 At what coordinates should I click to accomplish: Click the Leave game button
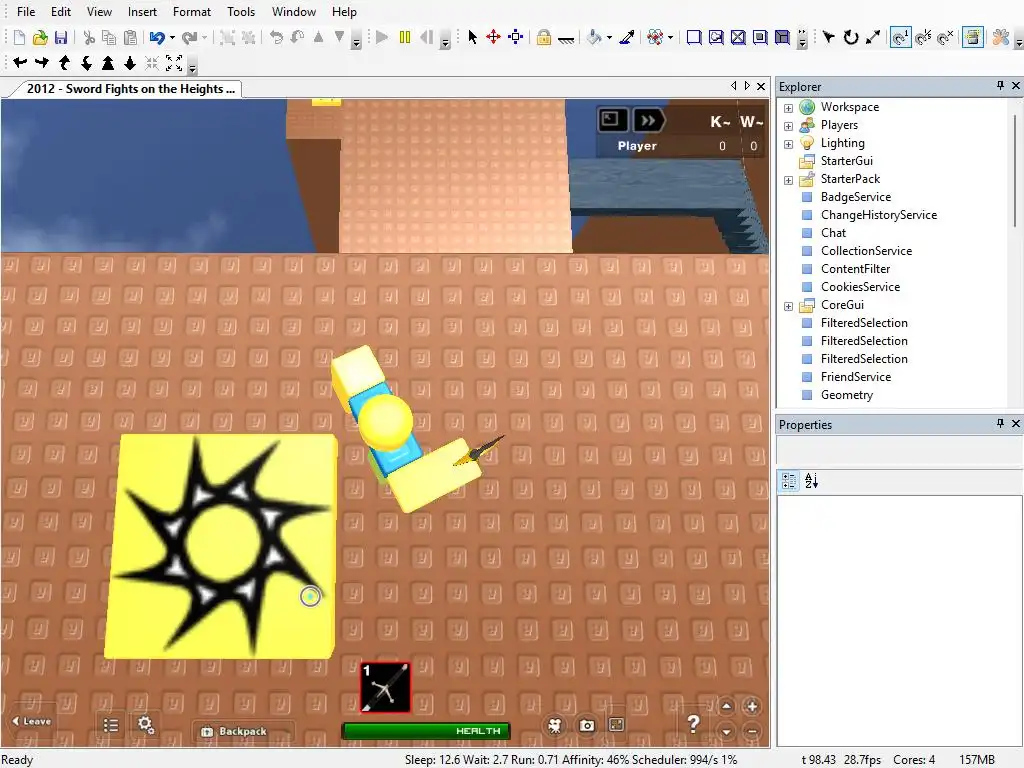pos(31,721)
